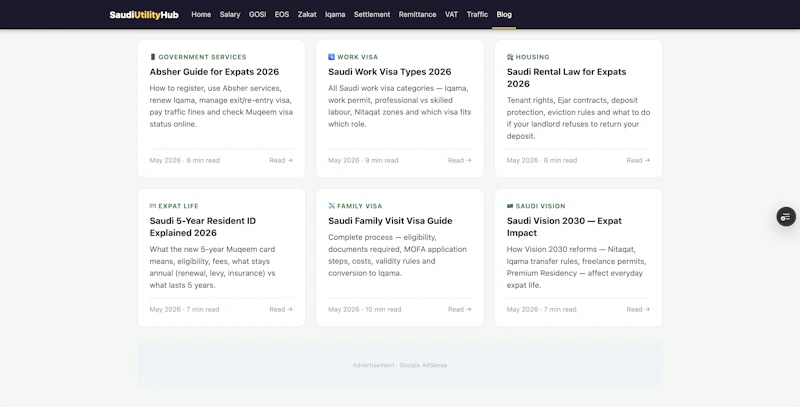The height and width of the screenshot is (407, 800).
Task: Open Absher Guide for Expats 2026 article
Action: tap(214, 72)
